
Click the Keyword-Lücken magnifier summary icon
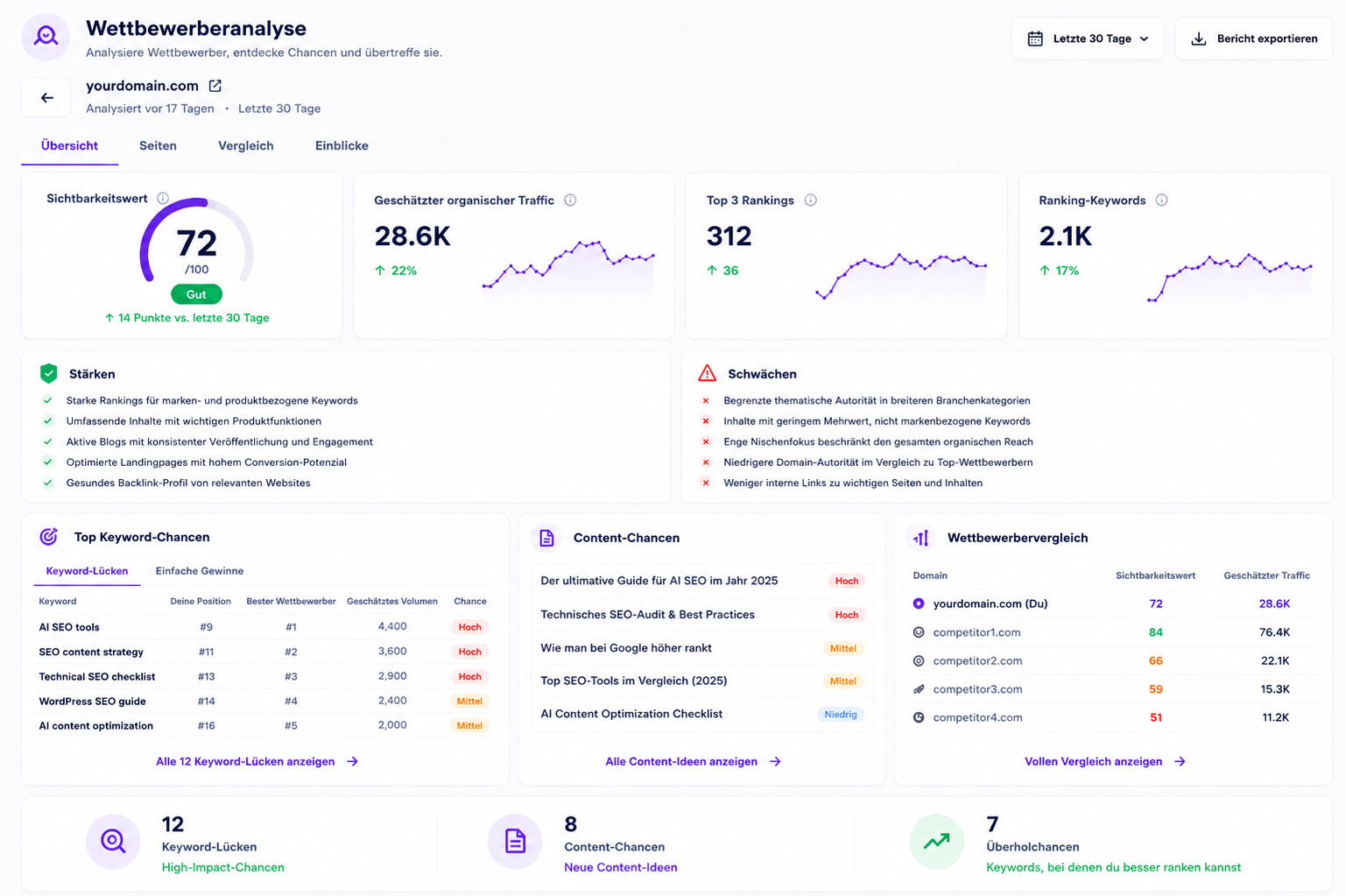pos(113,842)
